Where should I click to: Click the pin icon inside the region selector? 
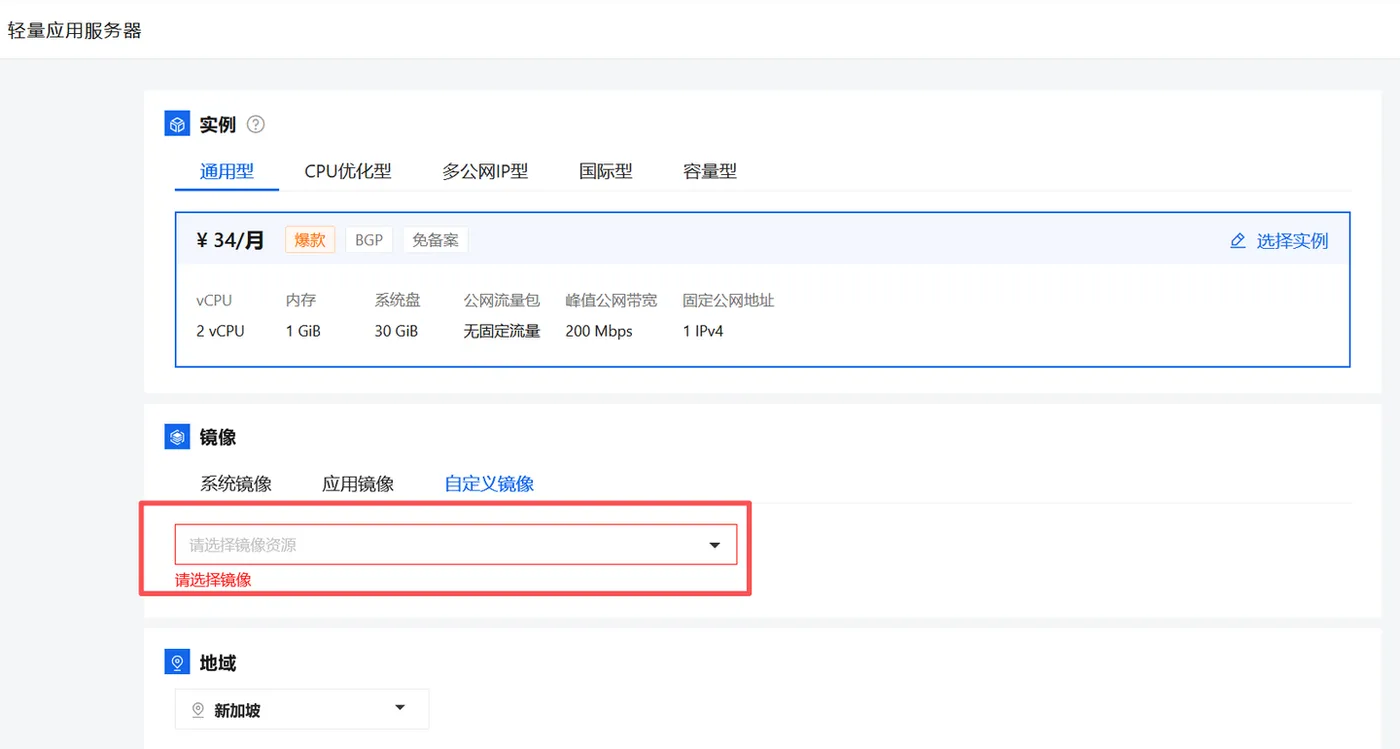(198, 710)
